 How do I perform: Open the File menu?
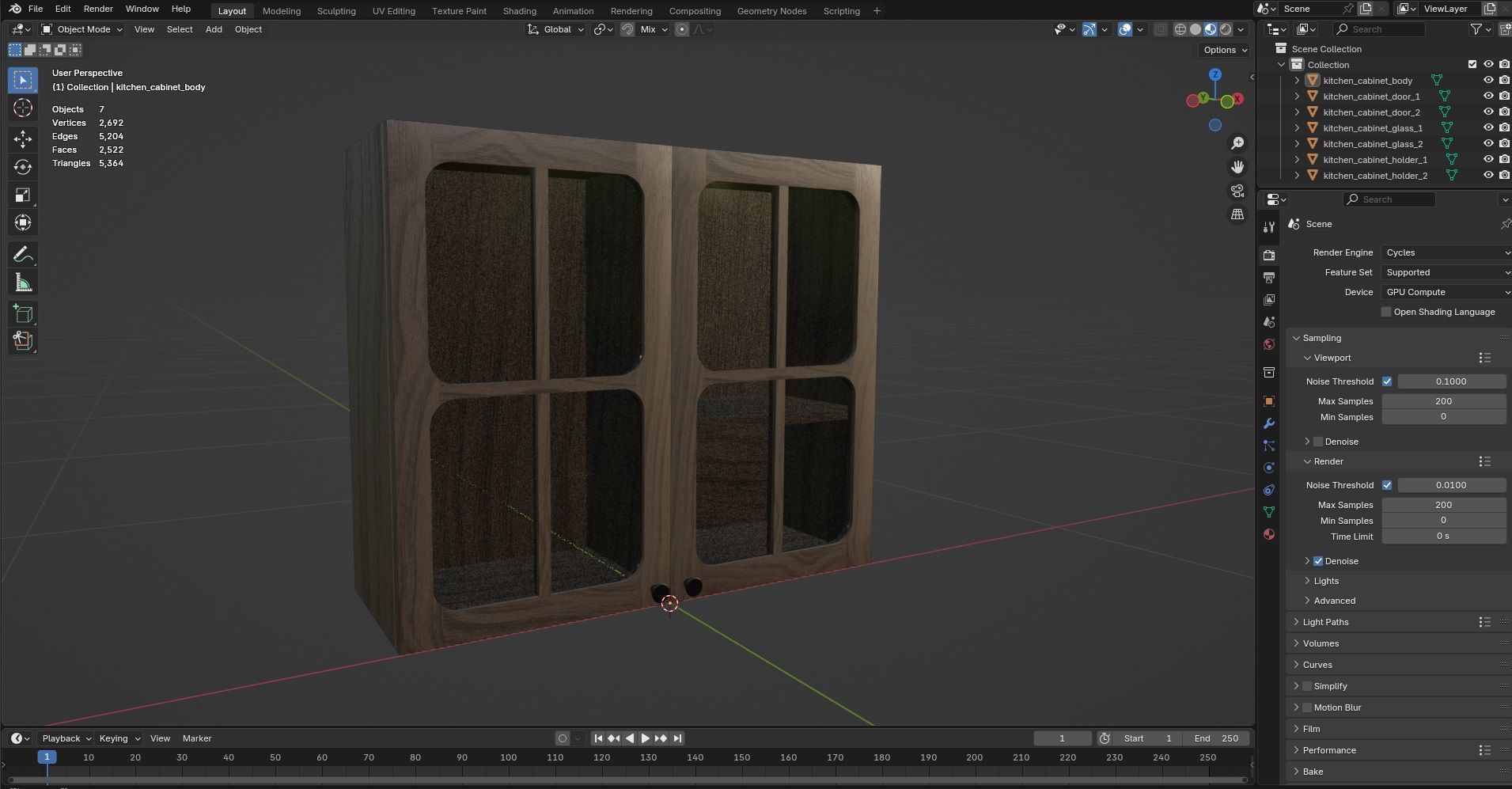point(36,9)
